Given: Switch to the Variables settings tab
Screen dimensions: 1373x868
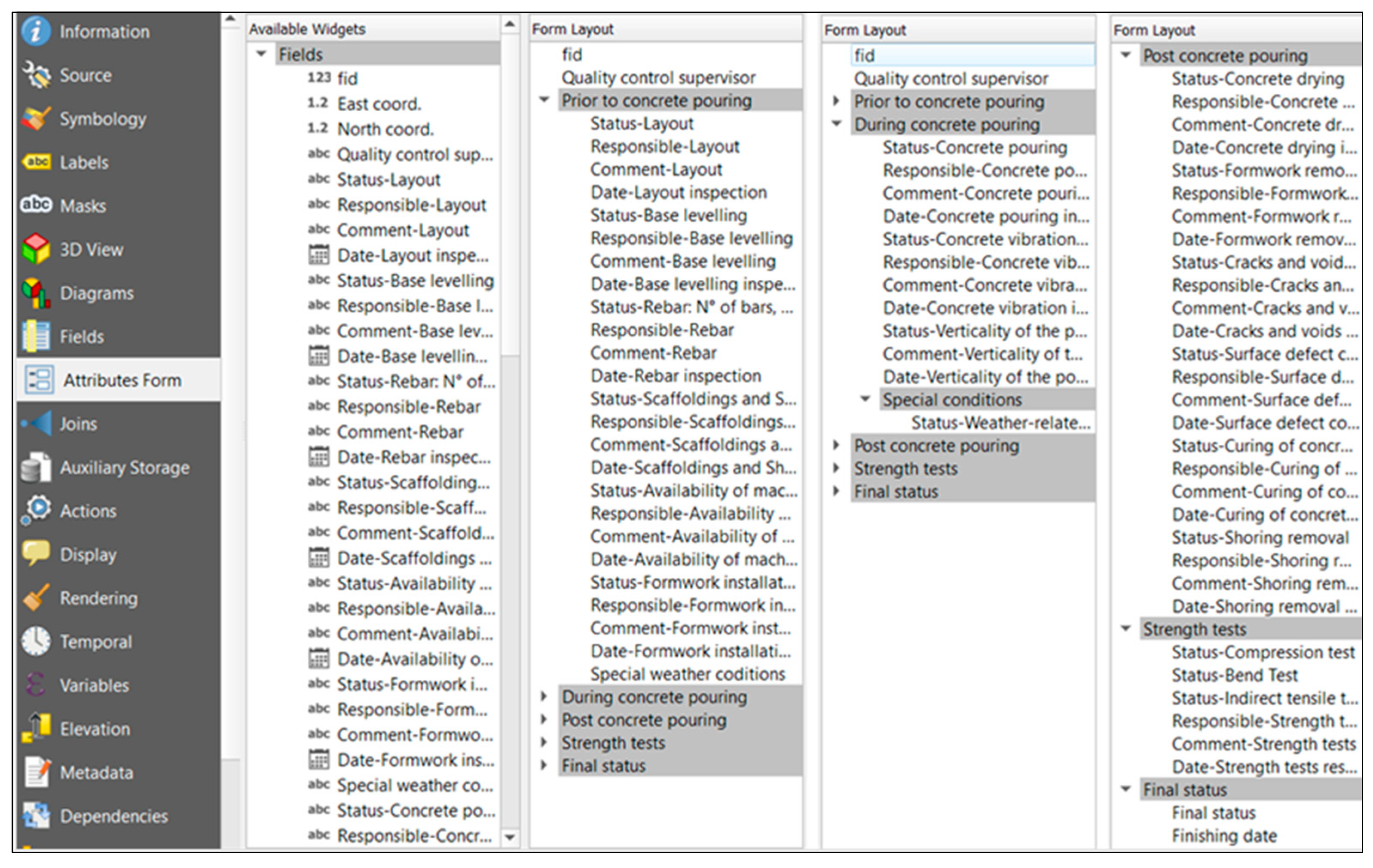Looking at the screenshot, I should [x=119, y=685].
